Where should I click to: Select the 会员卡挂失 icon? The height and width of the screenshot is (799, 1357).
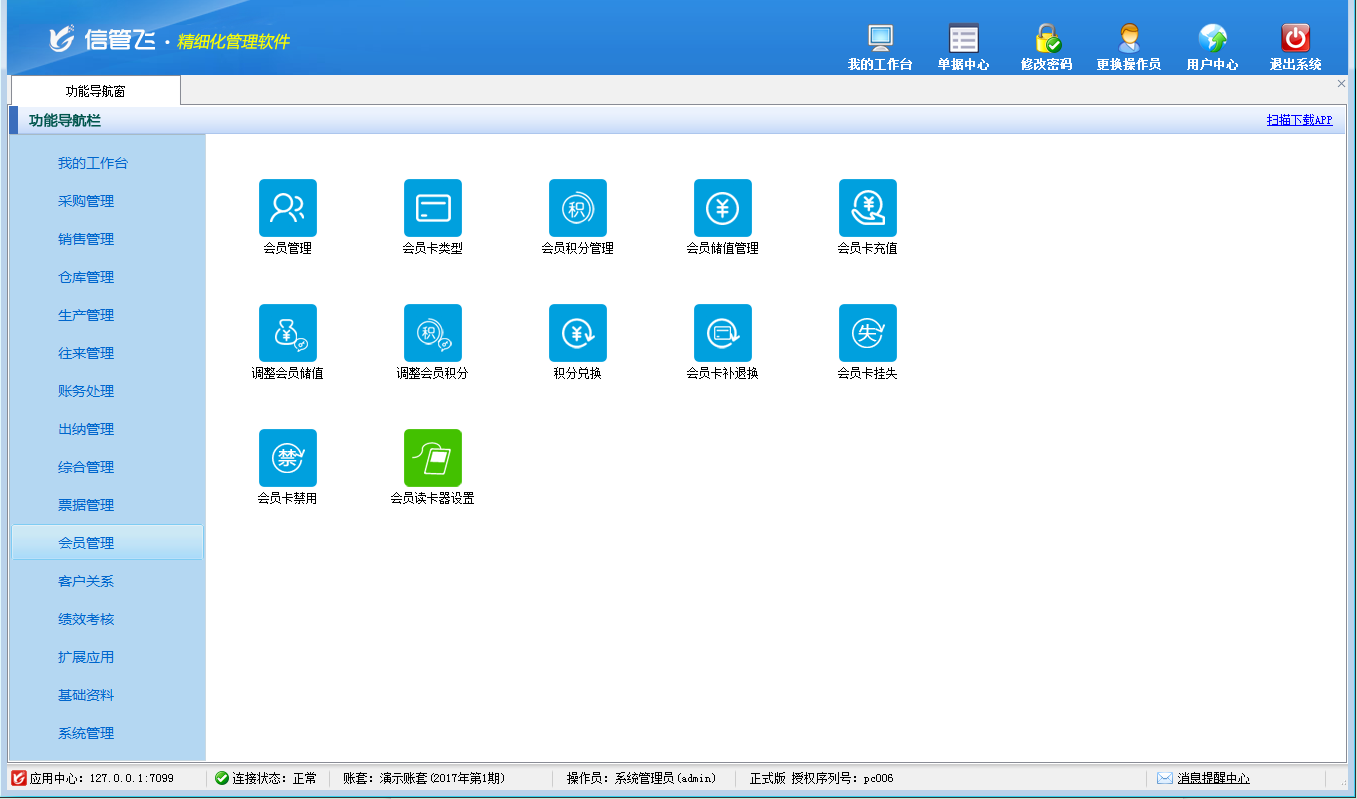click(x=867, y=333)
